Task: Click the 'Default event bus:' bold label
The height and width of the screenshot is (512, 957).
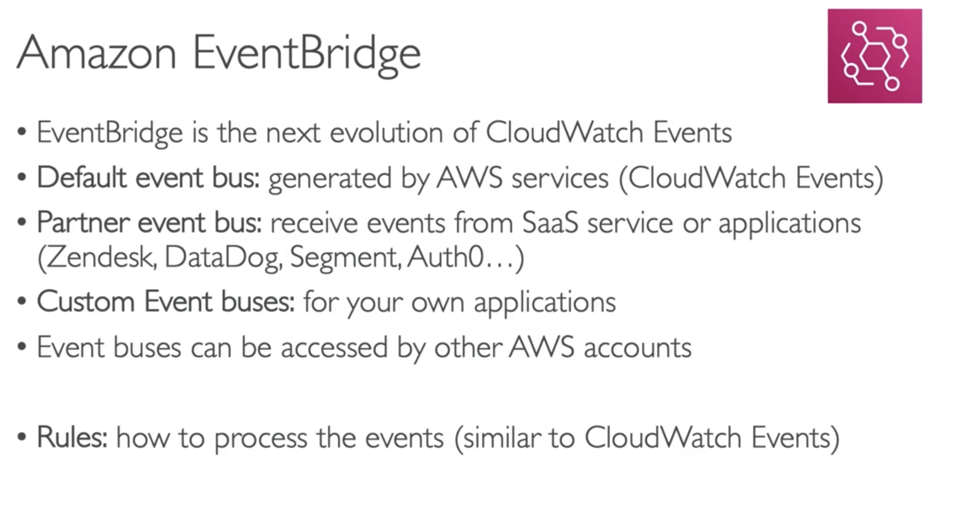Action: pyautogui.click(x=148, y=178)
